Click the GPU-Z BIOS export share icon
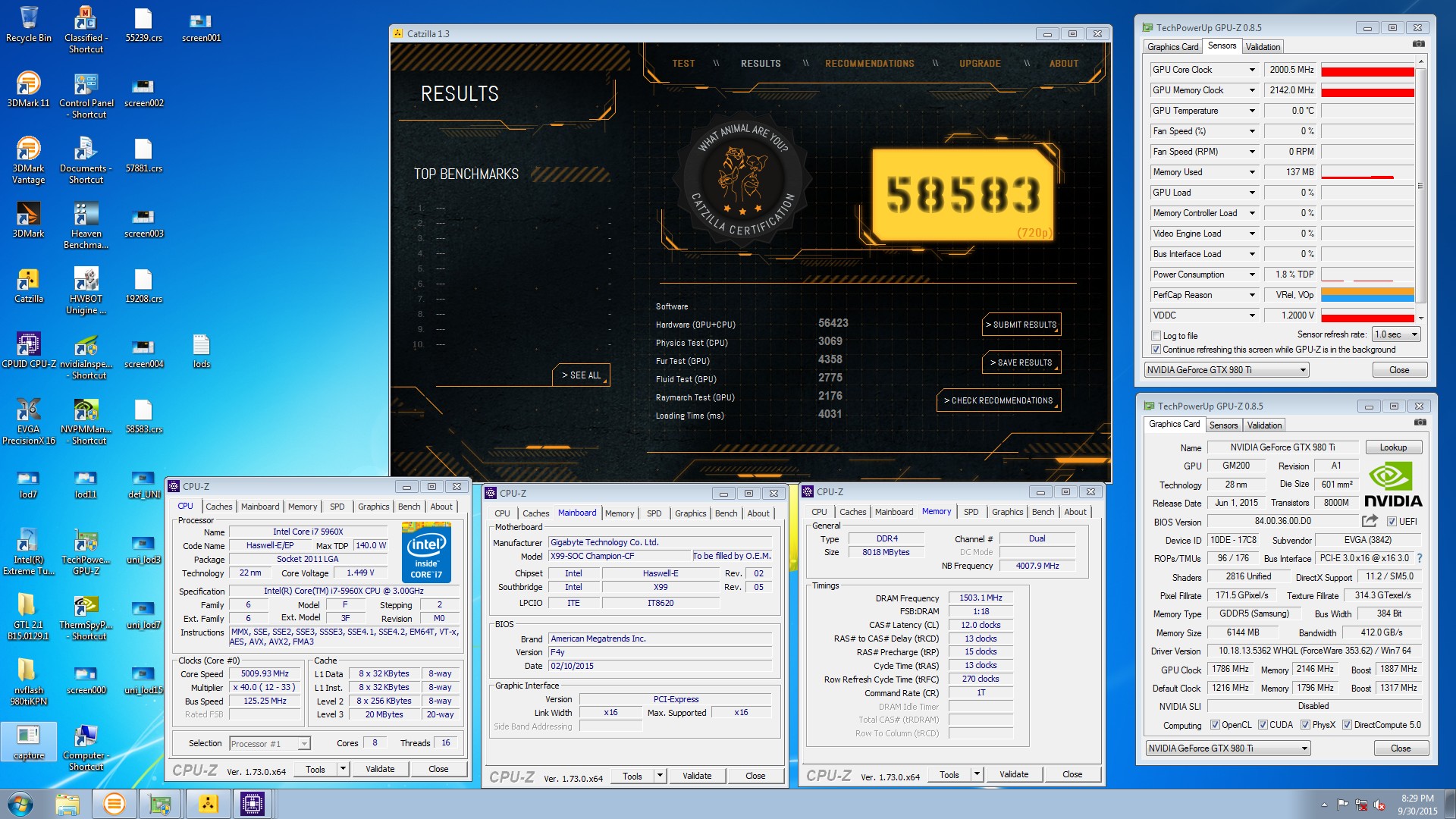 point(1370,520)
